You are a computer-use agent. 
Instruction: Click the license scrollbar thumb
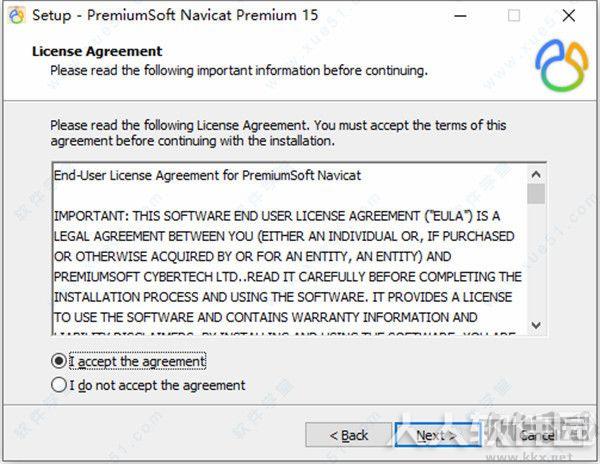coord(536,194)
